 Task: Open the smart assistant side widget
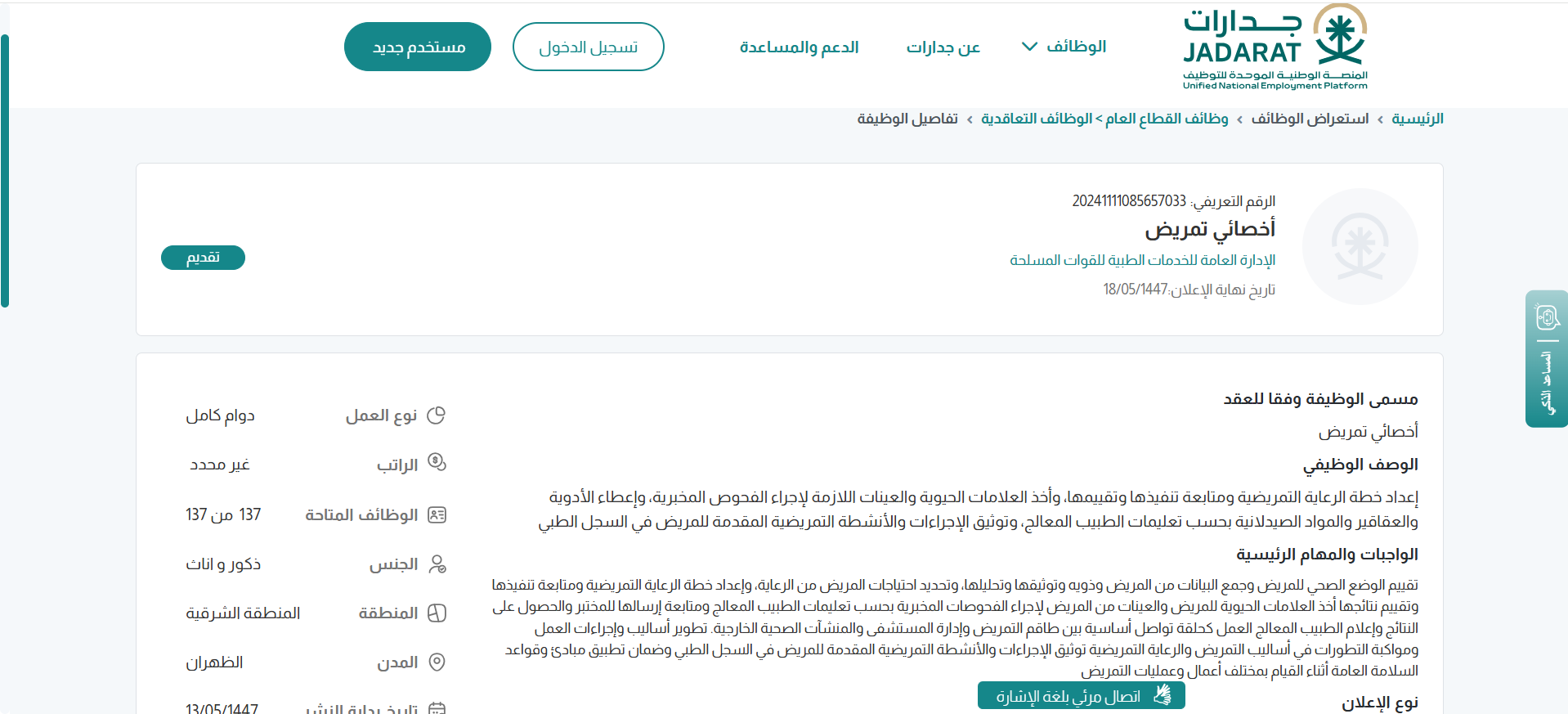pyautogui.click(x=1546, y=358)
